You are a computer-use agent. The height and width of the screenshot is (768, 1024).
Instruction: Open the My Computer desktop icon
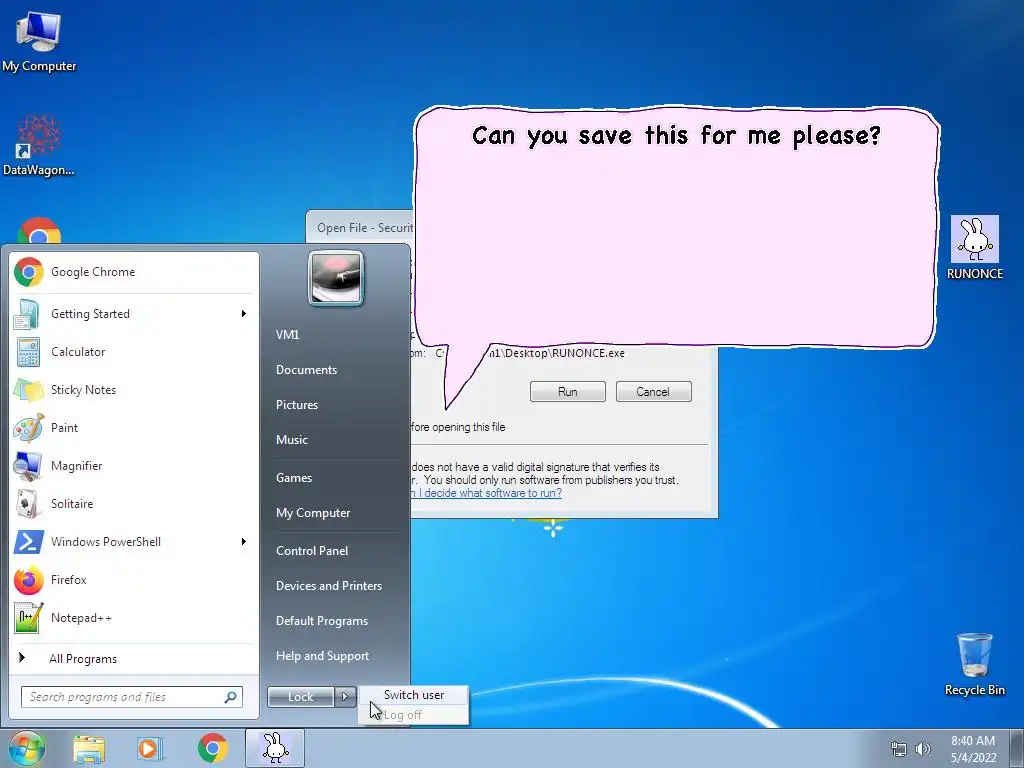[39, 42]
